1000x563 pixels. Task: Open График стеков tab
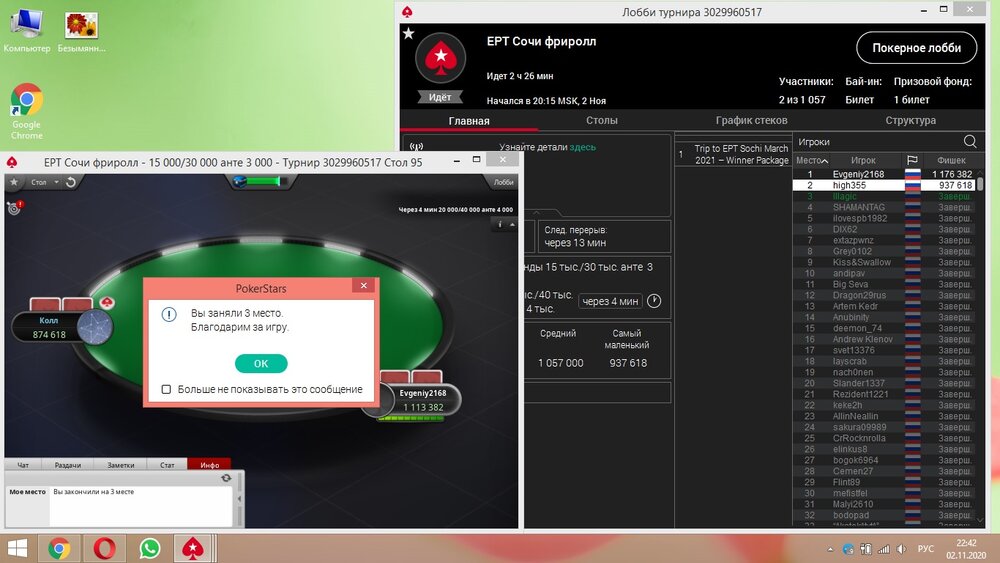[751, 120]
